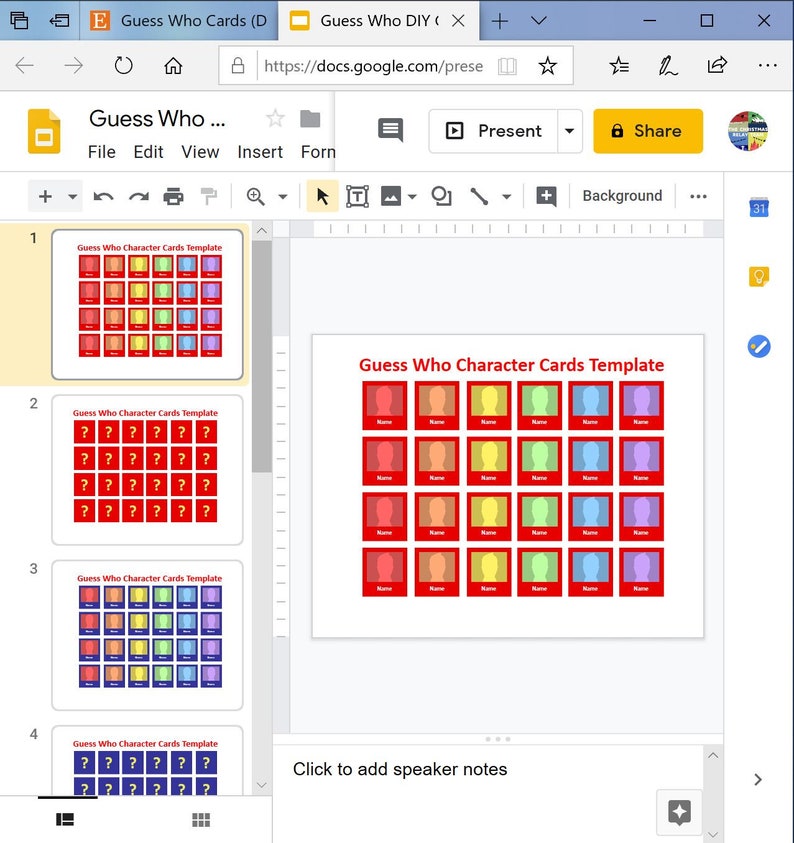The height and width of the screenshot is (843, 794).
Task: Open browser Settings and more menu
Action: pyautogui.click(x=767, y=65)
